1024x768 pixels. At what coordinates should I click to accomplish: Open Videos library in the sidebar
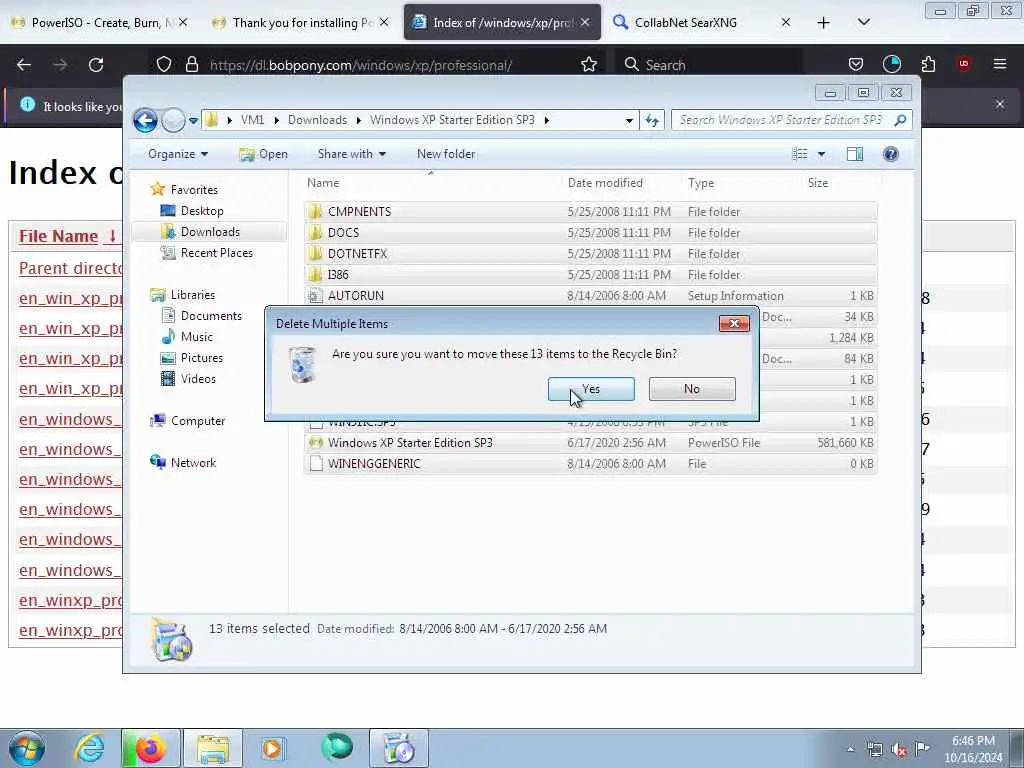(198, 379)
